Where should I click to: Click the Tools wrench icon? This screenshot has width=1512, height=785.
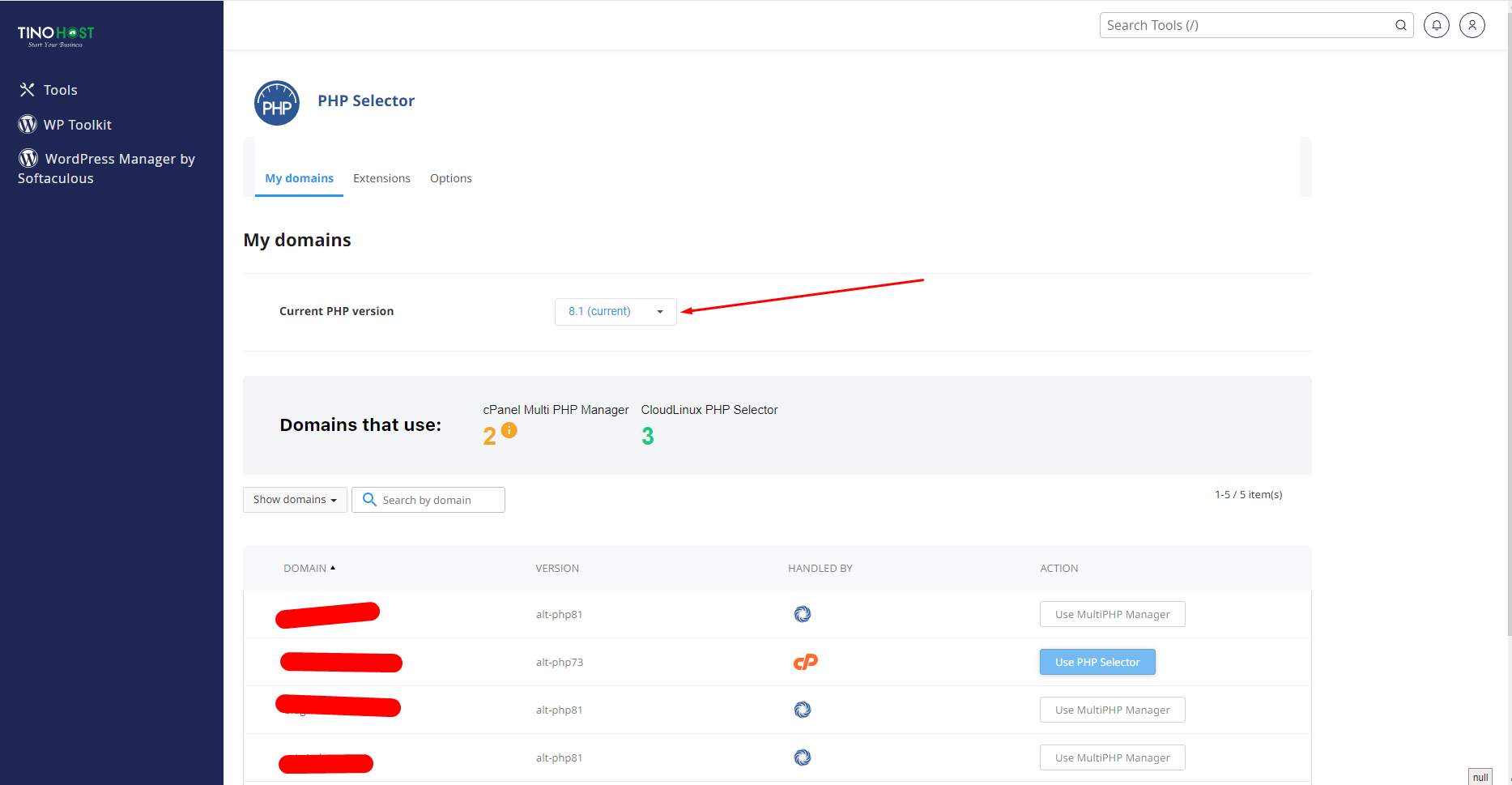28,89
